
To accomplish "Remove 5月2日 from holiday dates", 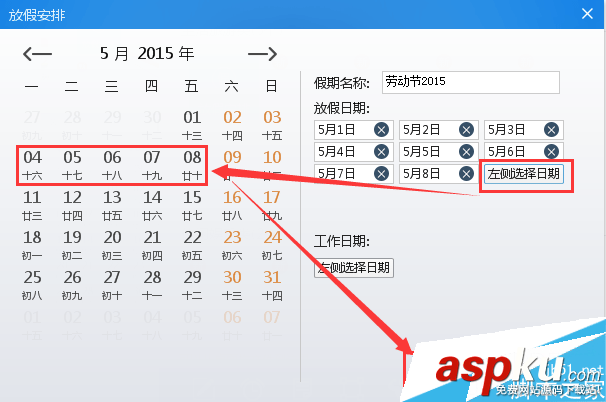I will pyautogui.click(x=466, y=130).
